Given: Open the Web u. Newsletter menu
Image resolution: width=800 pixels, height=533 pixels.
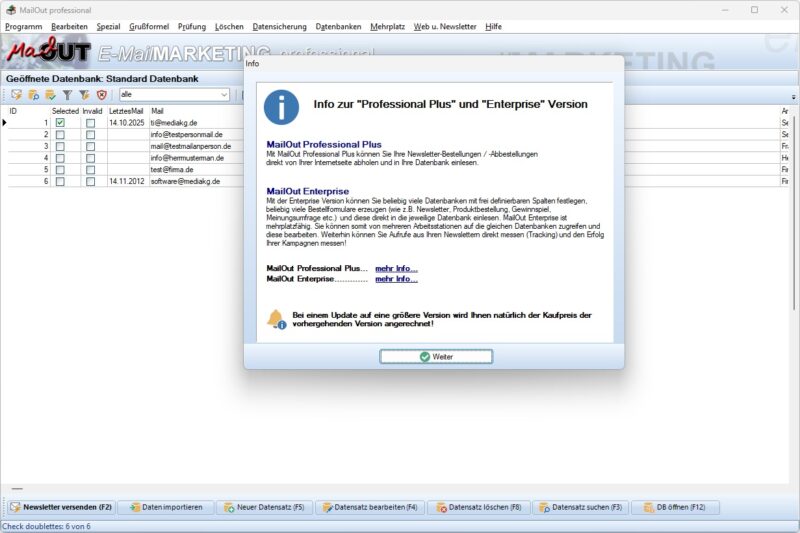Looking at the screenshot, I should coord(445,27).
